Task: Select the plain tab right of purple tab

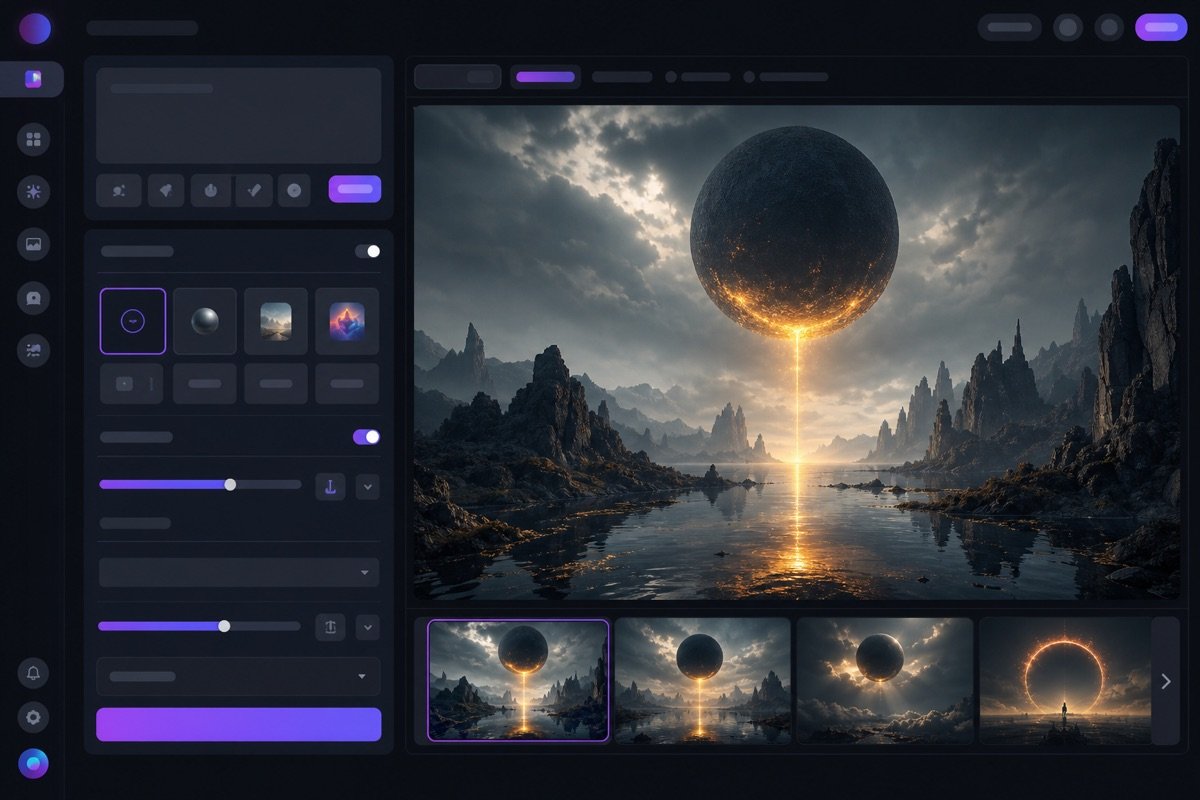Action: [x=622, y=77]
